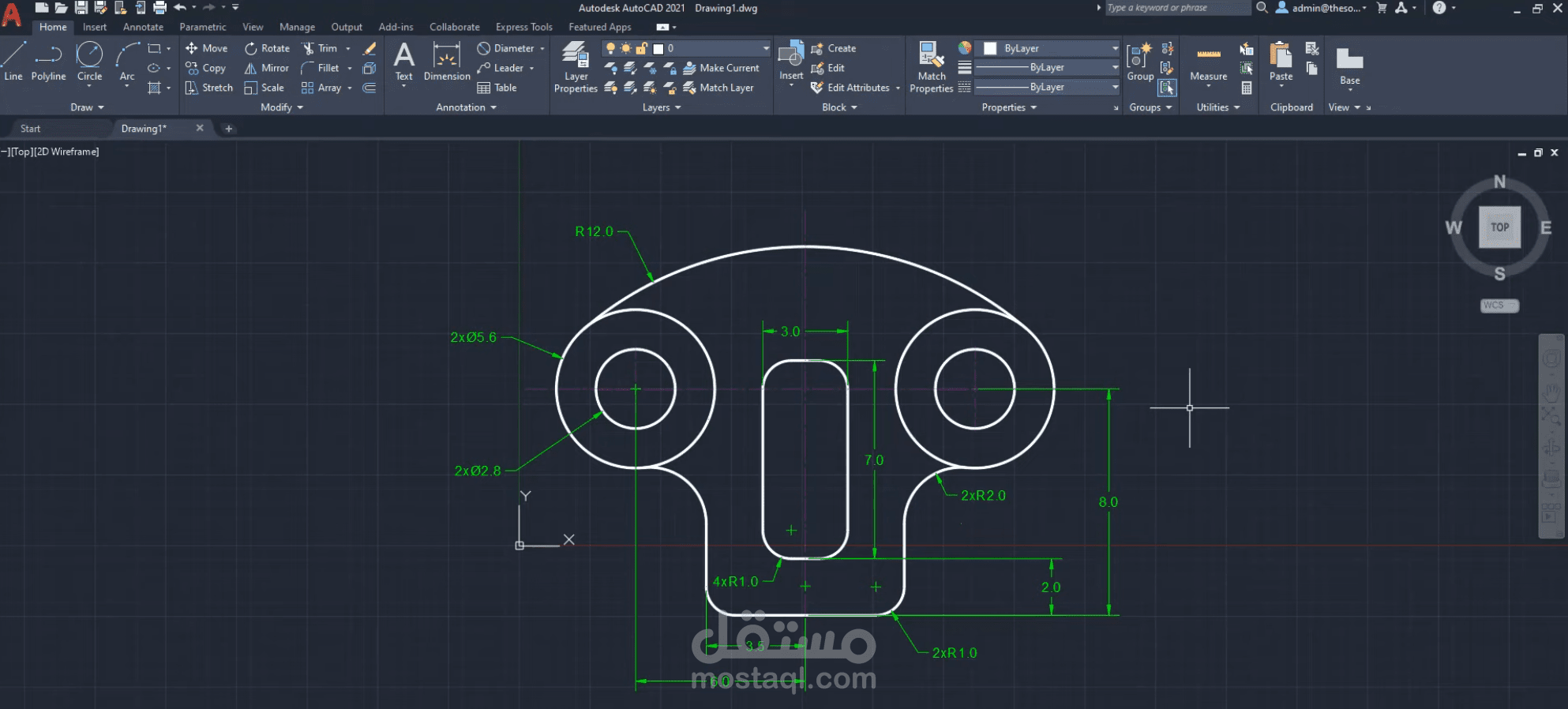Click Match Layer button
Viewport: 1568px width, 709px height.
[x=718, y=88]
